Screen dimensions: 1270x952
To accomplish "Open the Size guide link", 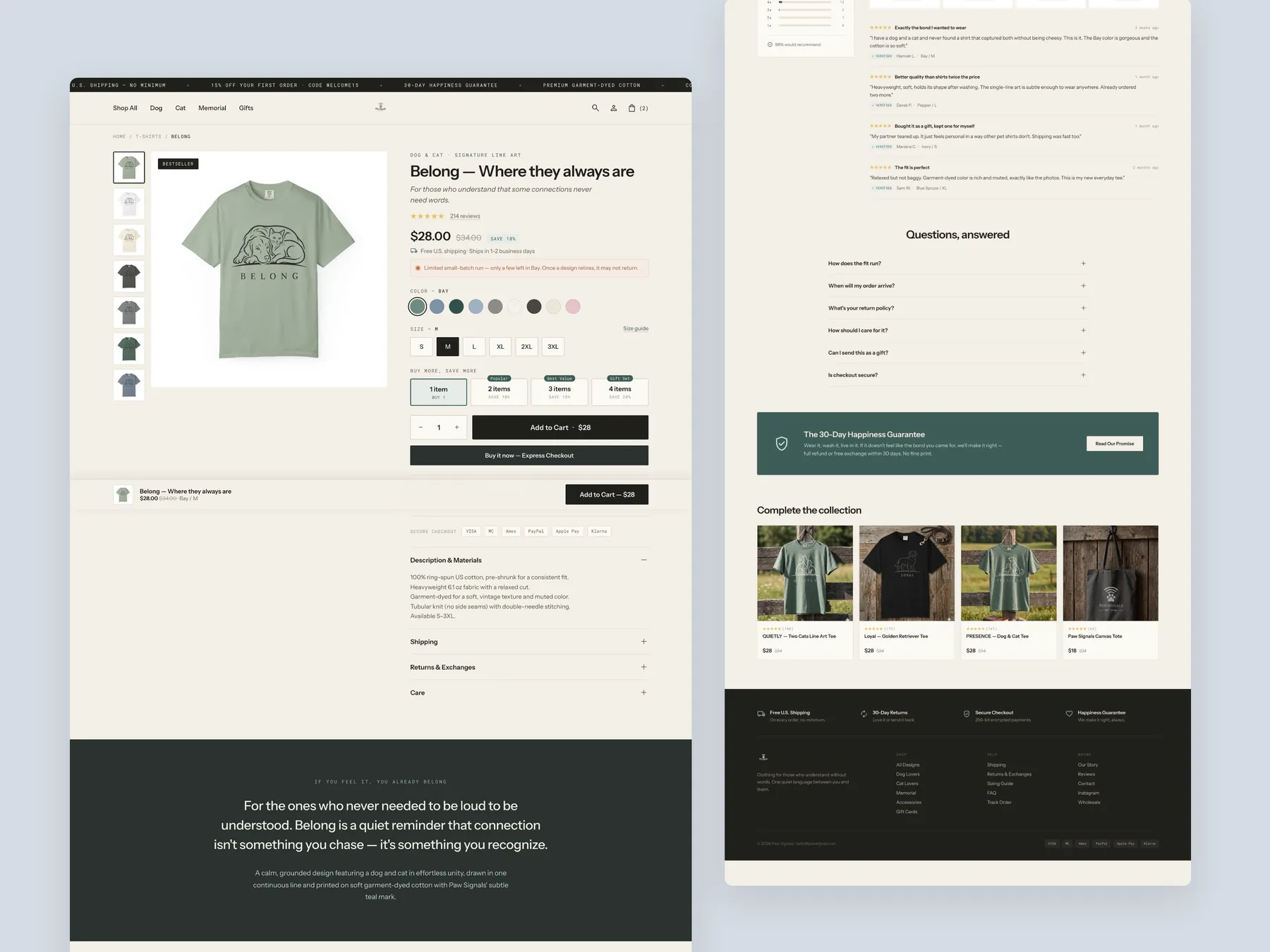I will (636, 329).
